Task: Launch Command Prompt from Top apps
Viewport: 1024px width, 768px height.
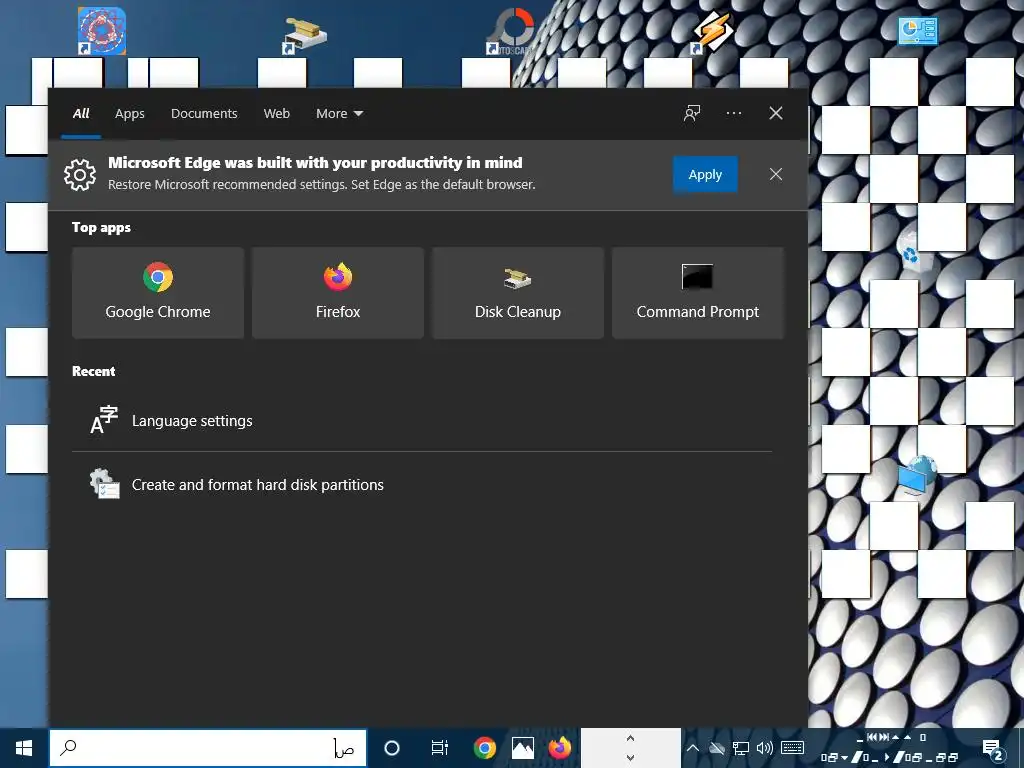Action: pos(697,293)
